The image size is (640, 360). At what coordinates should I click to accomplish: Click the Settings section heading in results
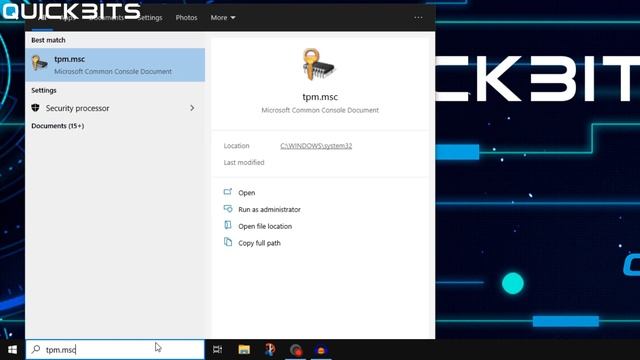coord(44,90)
